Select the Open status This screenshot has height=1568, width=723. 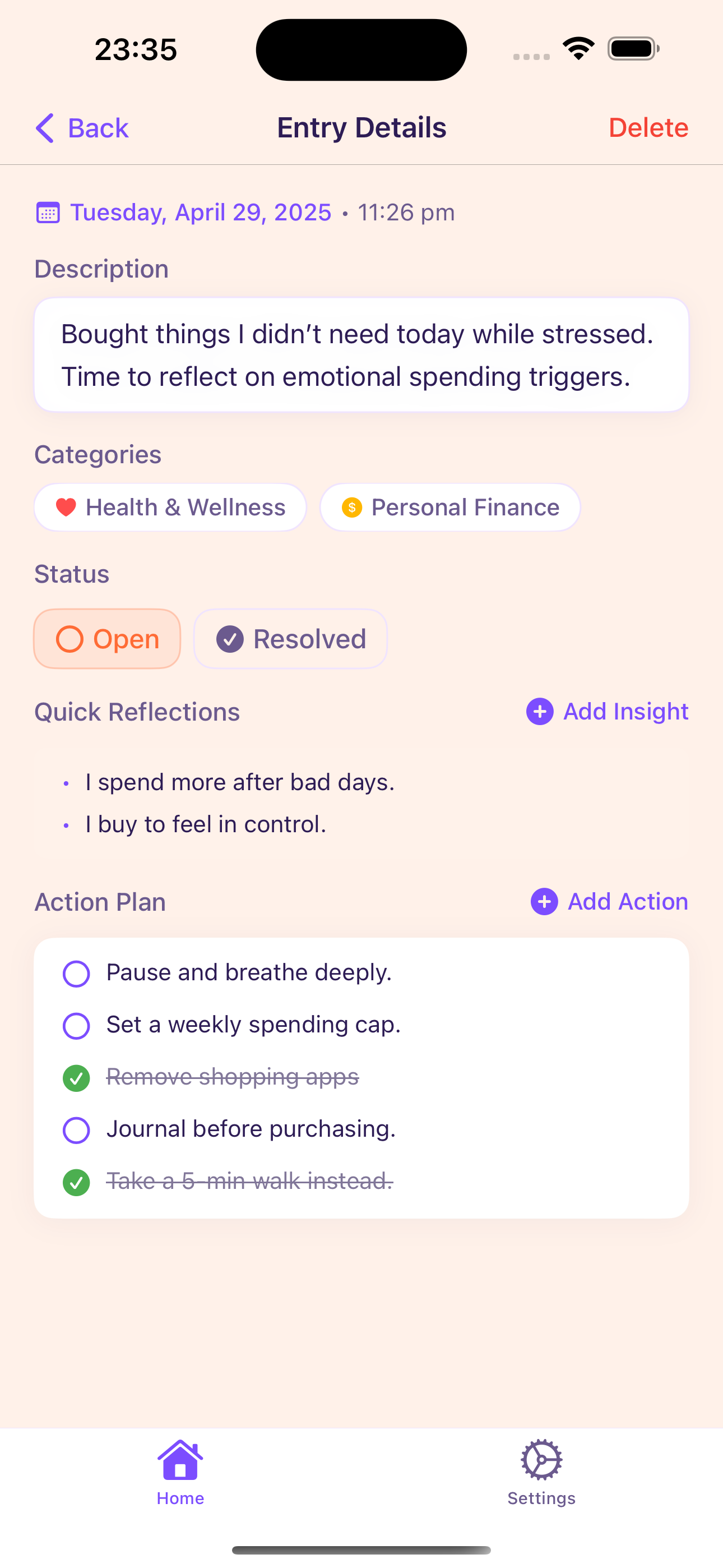click(x=106, y=639)
